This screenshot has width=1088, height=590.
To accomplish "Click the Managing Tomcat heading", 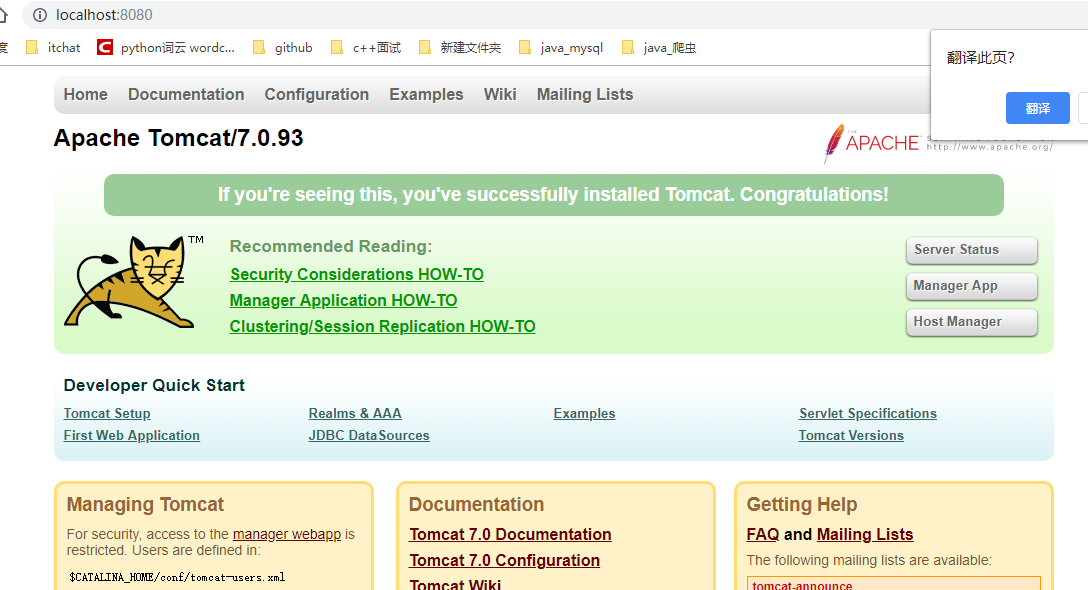I will [x=145, y=505].
